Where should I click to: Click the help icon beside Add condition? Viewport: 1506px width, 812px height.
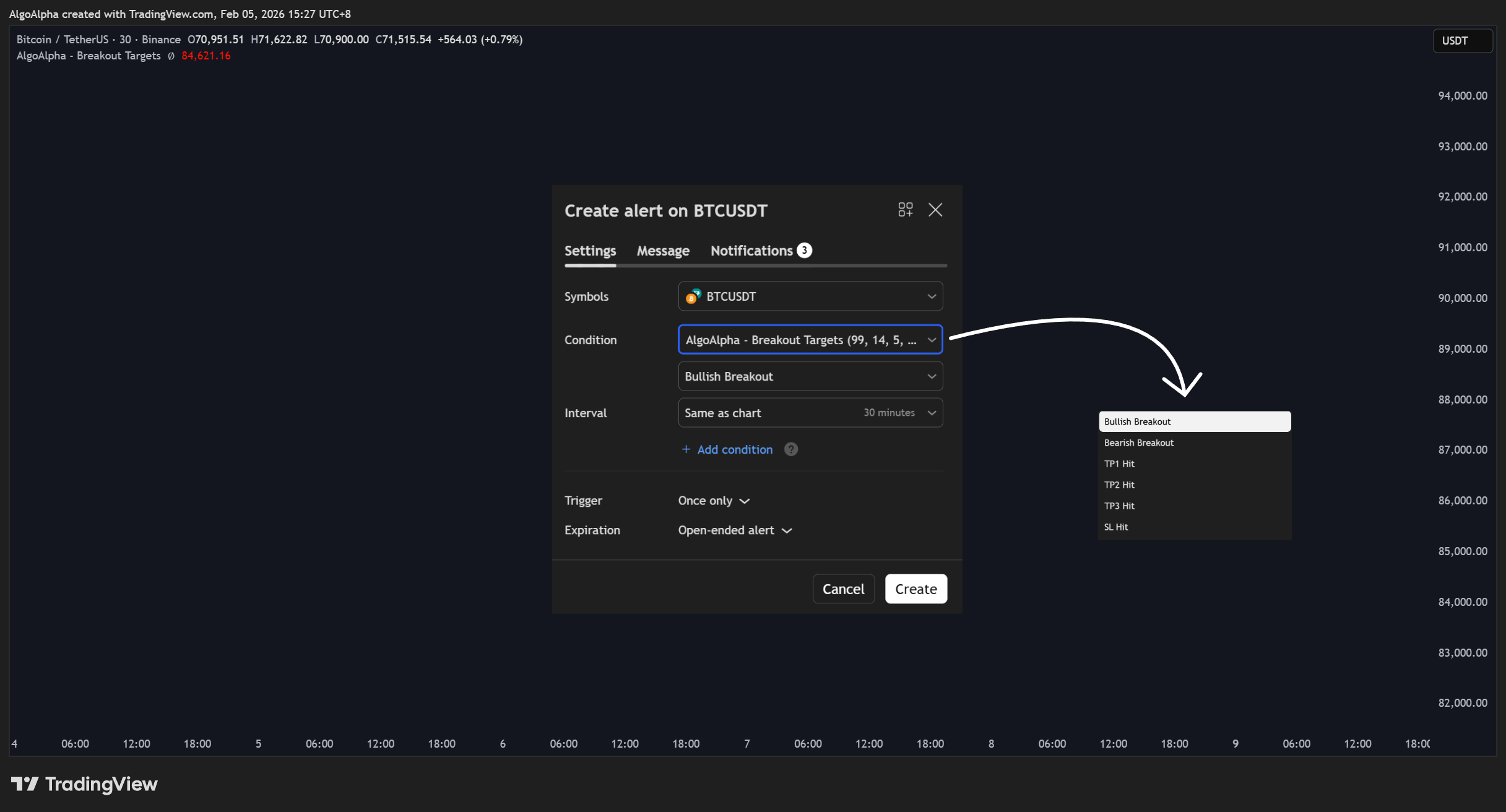point(790,449)
